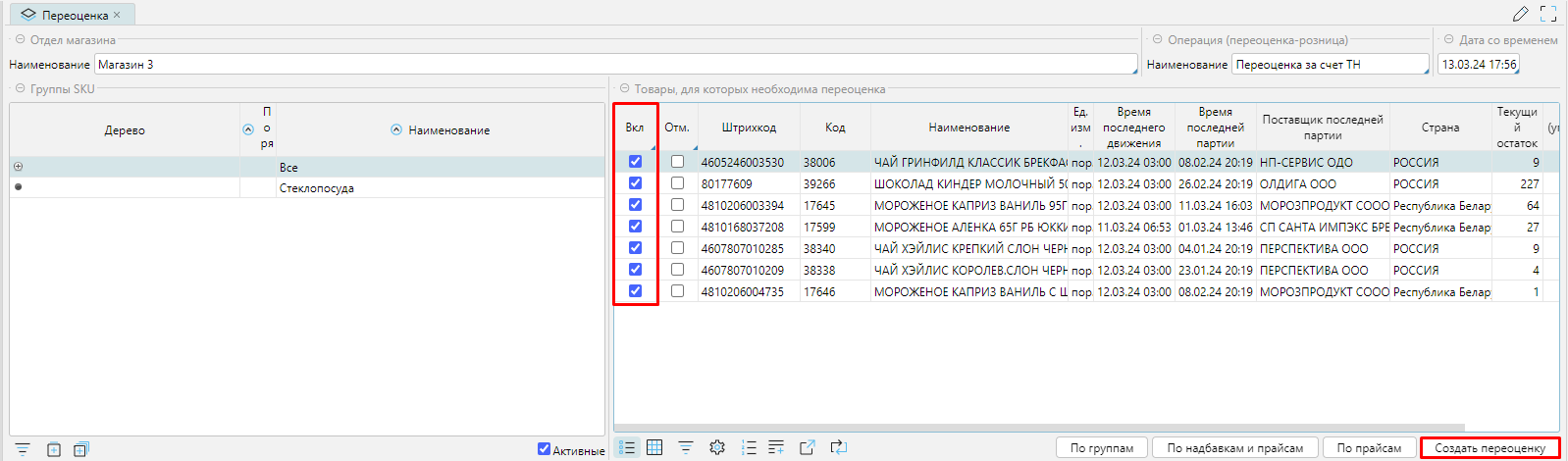Expand the Все tree node
This screenshot has width=1568, height=461.
point(18,167)
